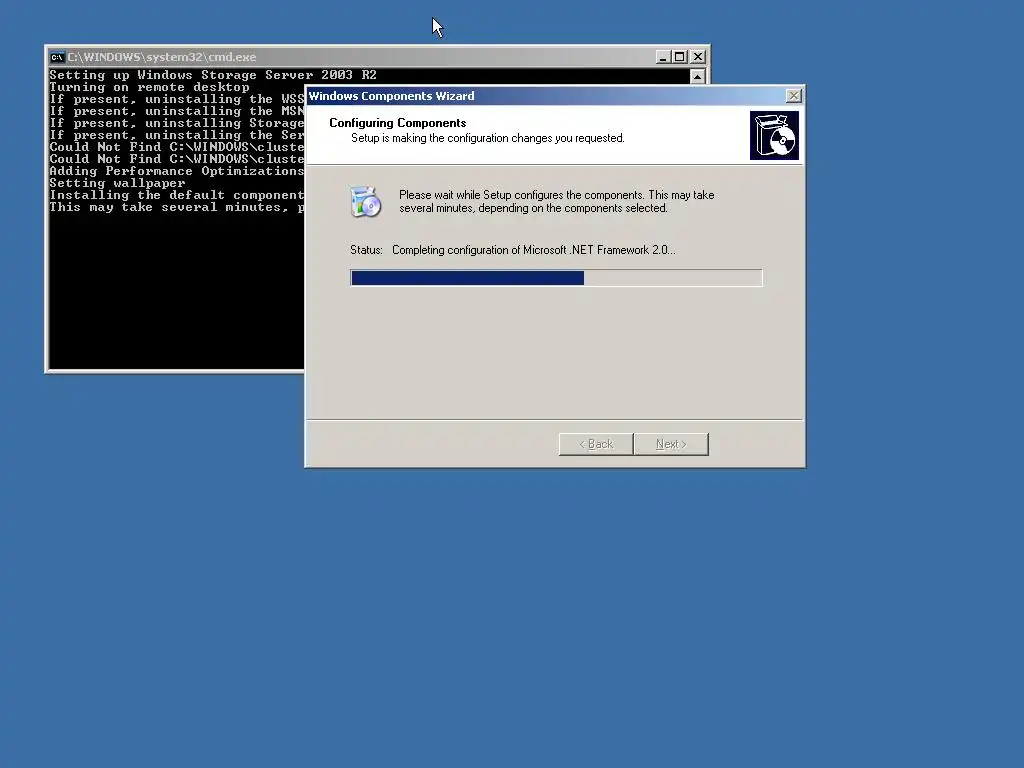The height and width of the screenshot is (768, 1024).
Task: Click 'Please wait while Setup configures' message
Action: [556, 201]
